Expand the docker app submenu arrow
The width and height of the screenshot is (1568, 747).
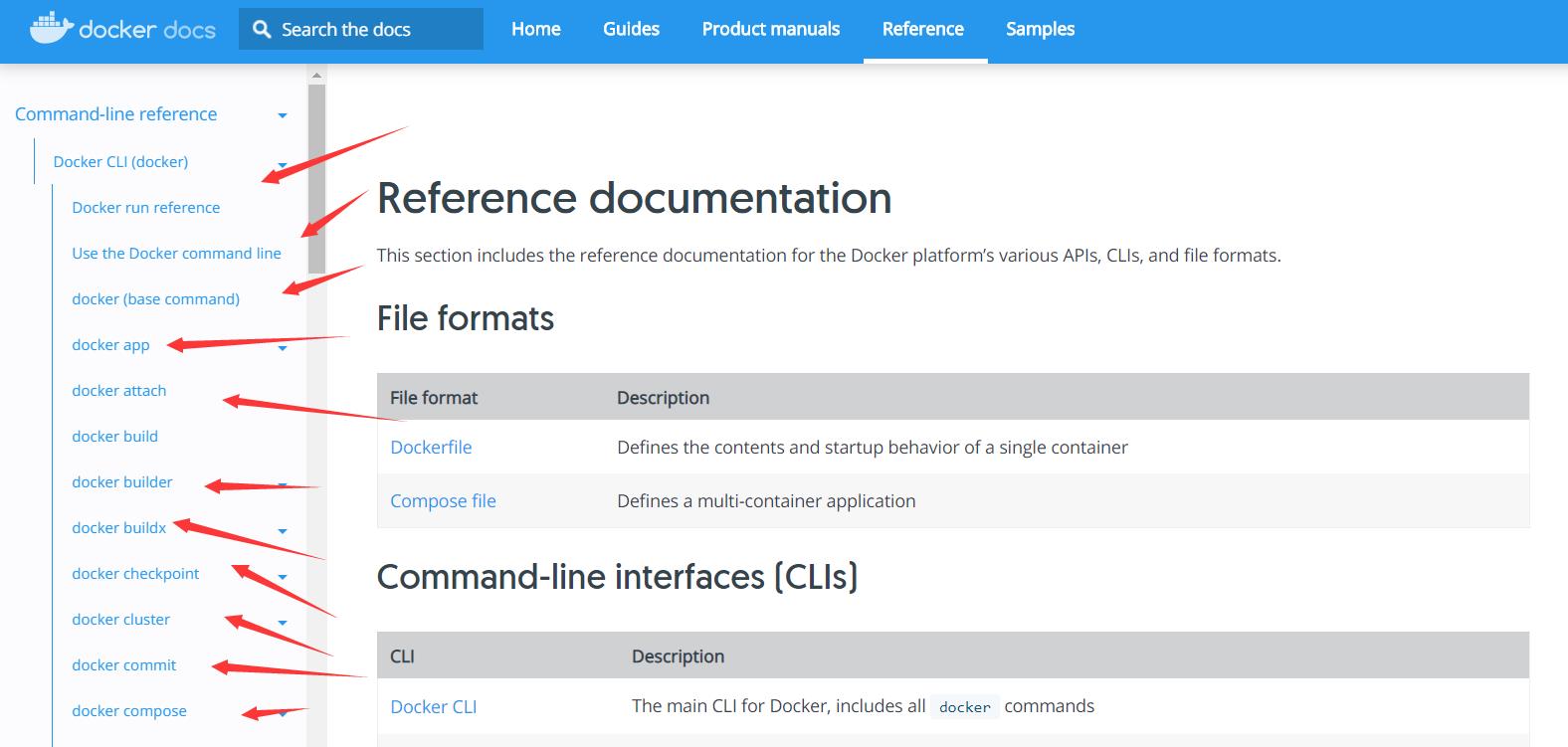(x=283, y=347)
